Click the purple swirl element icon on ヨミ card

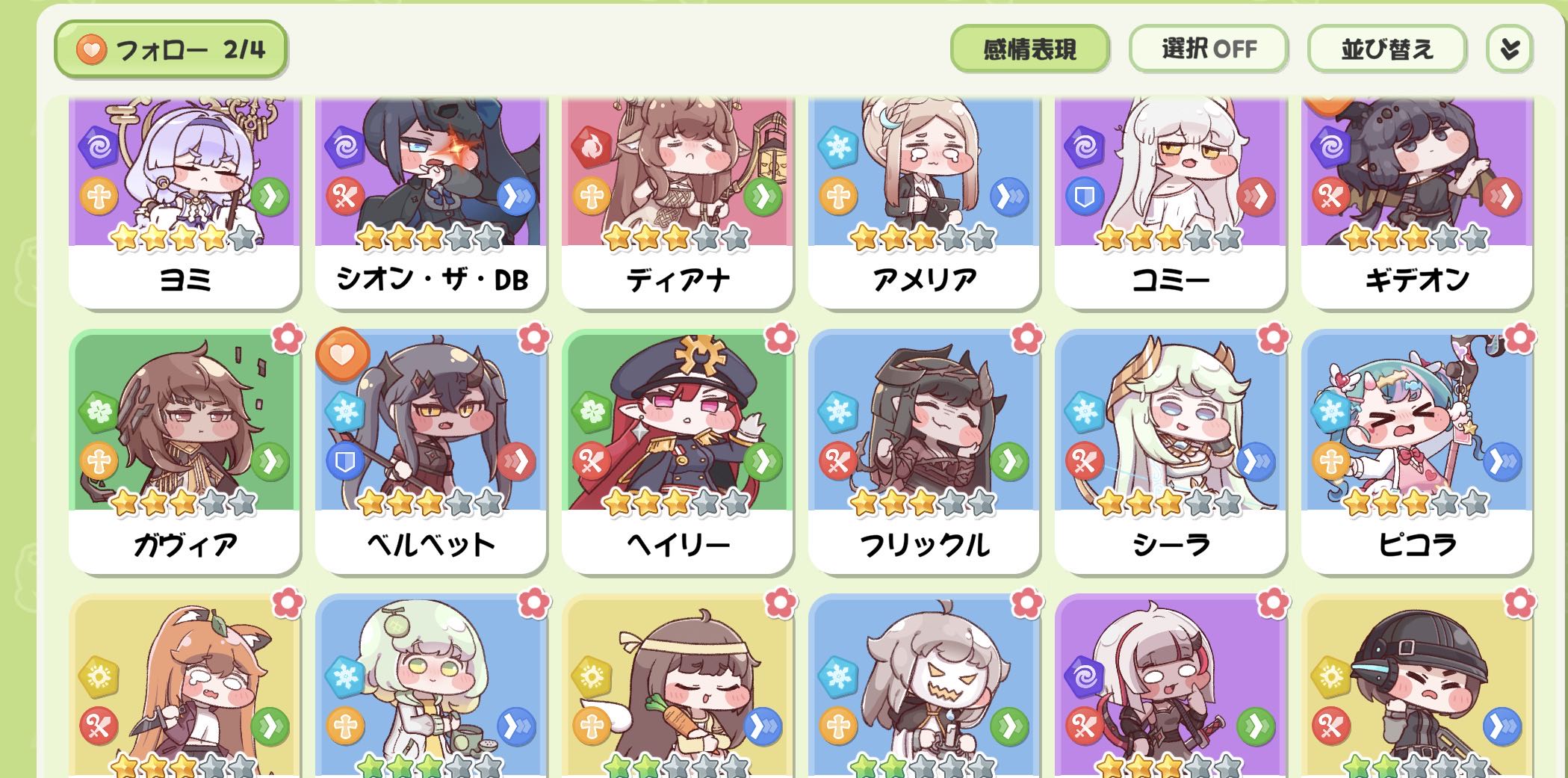(x=98, y=147)
